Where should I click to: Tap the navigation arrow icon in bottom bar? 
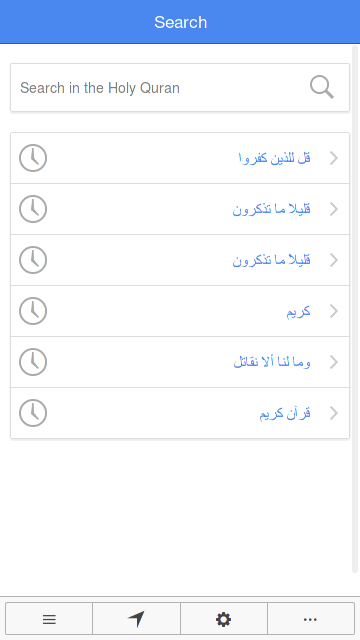click(136, 620)
